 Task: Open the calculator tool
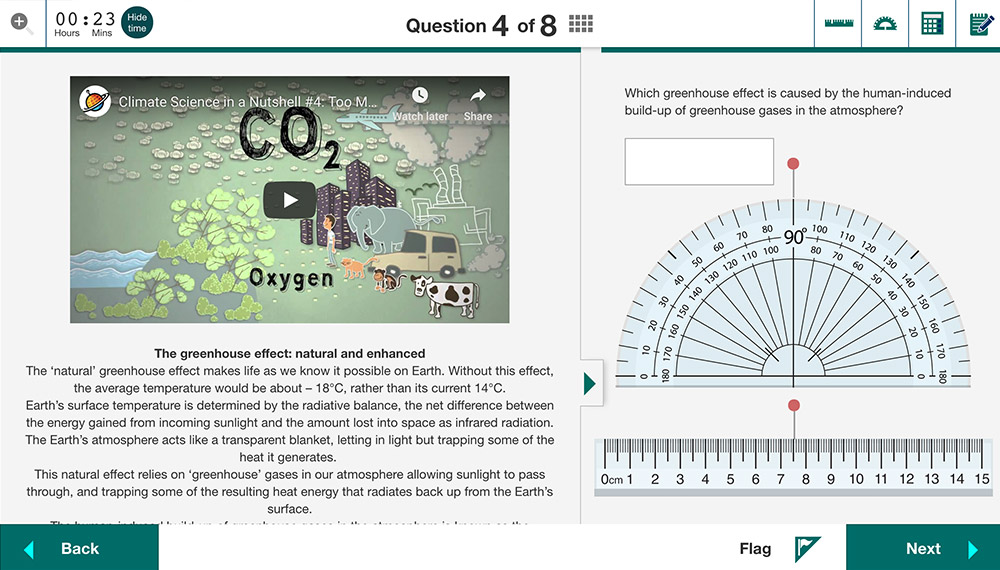pos(932,24)
